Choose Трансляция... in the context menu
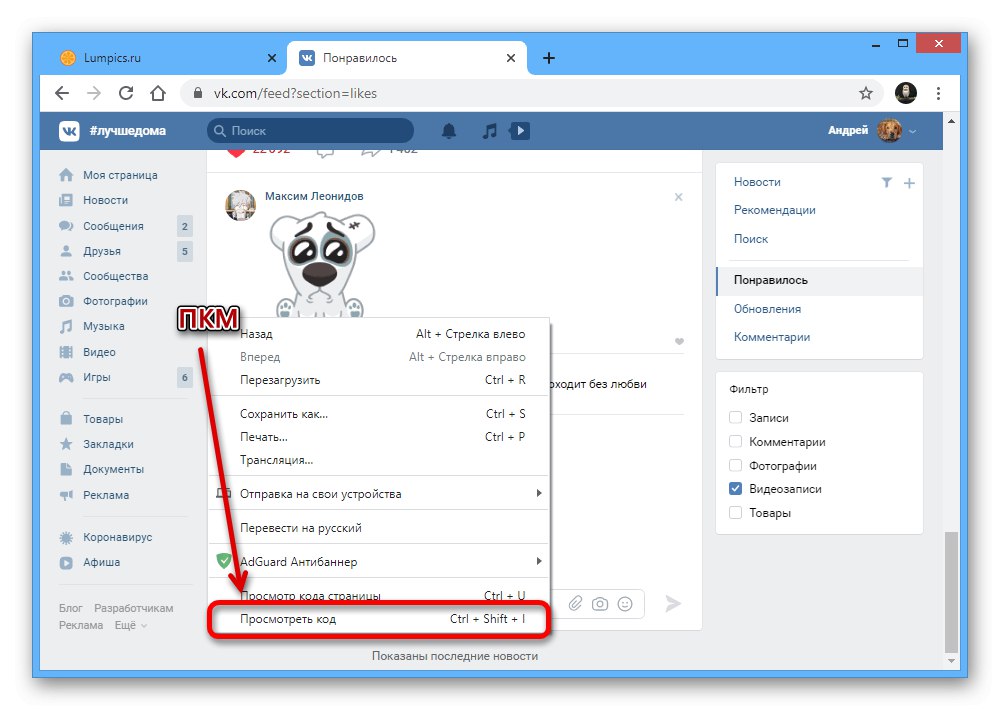 coord(379,460)
